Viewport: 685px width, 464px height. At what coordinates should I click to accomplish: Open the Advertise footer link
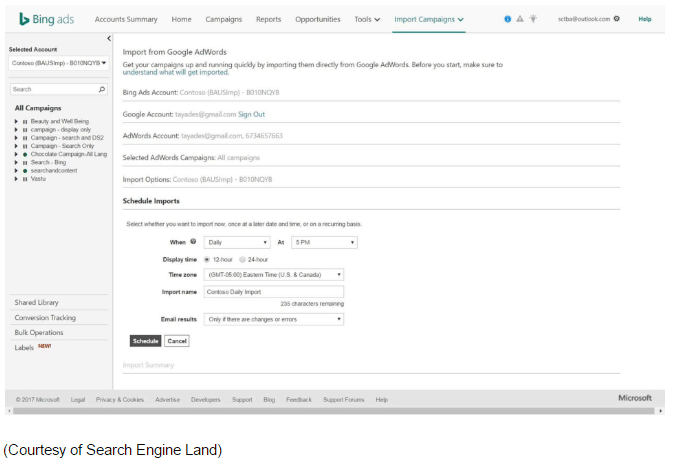(167, 400)
